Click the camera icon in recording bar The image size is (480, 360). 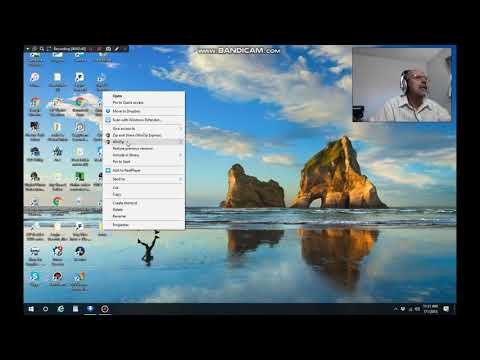108,49
